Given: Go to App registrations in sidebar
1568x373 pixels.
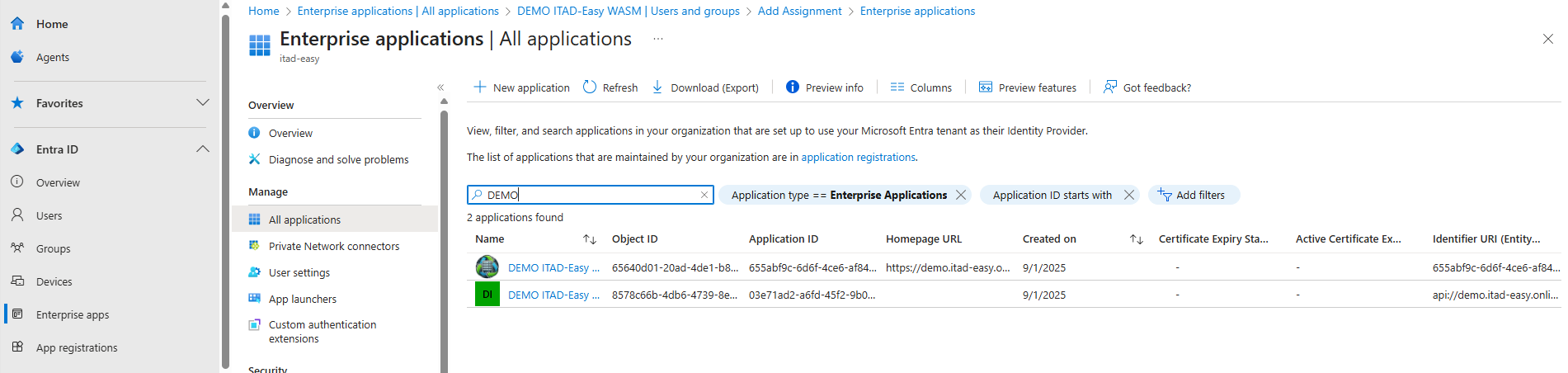Looking at the screenshot, I should click(77, 347).
